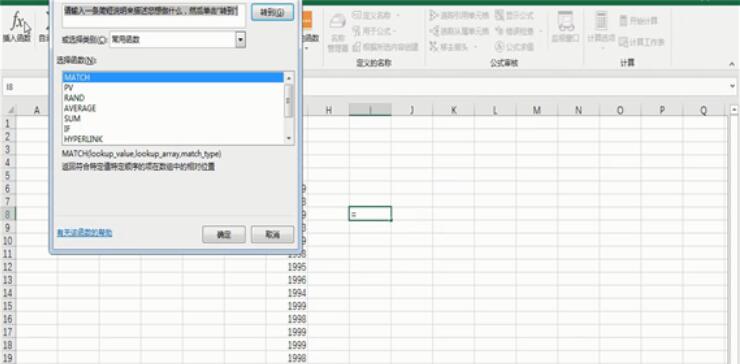Screen dimensions: 740x364
Task: Click the function list scroll up arrow
Action: point(289,77)
